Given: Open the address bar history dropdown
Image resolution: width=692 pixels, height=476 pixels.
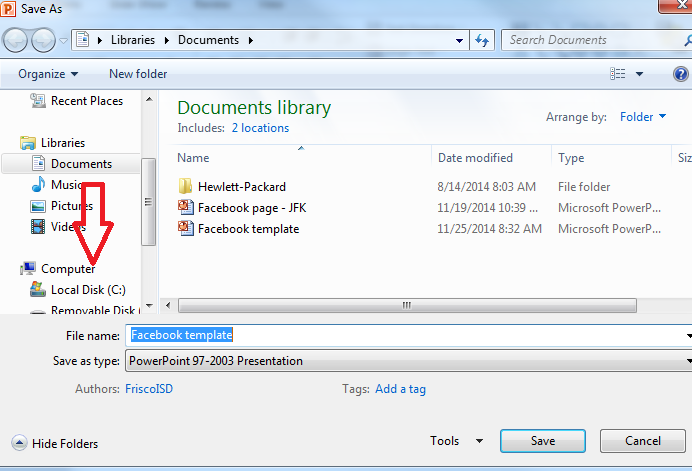Looking at the screenshot, I should coord(459,41).
